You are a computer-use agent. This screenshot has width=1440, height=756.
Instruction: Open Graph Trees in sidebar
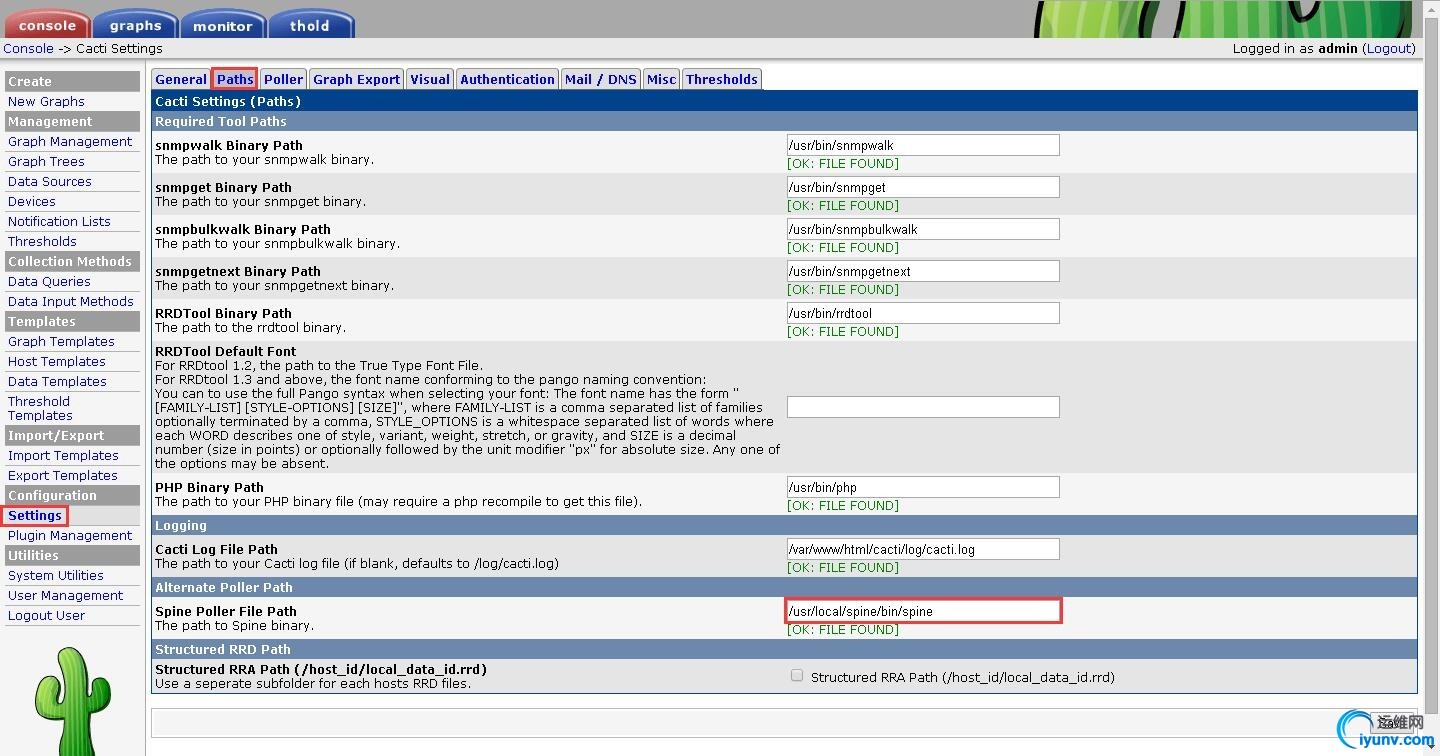(x=46, y=161)
